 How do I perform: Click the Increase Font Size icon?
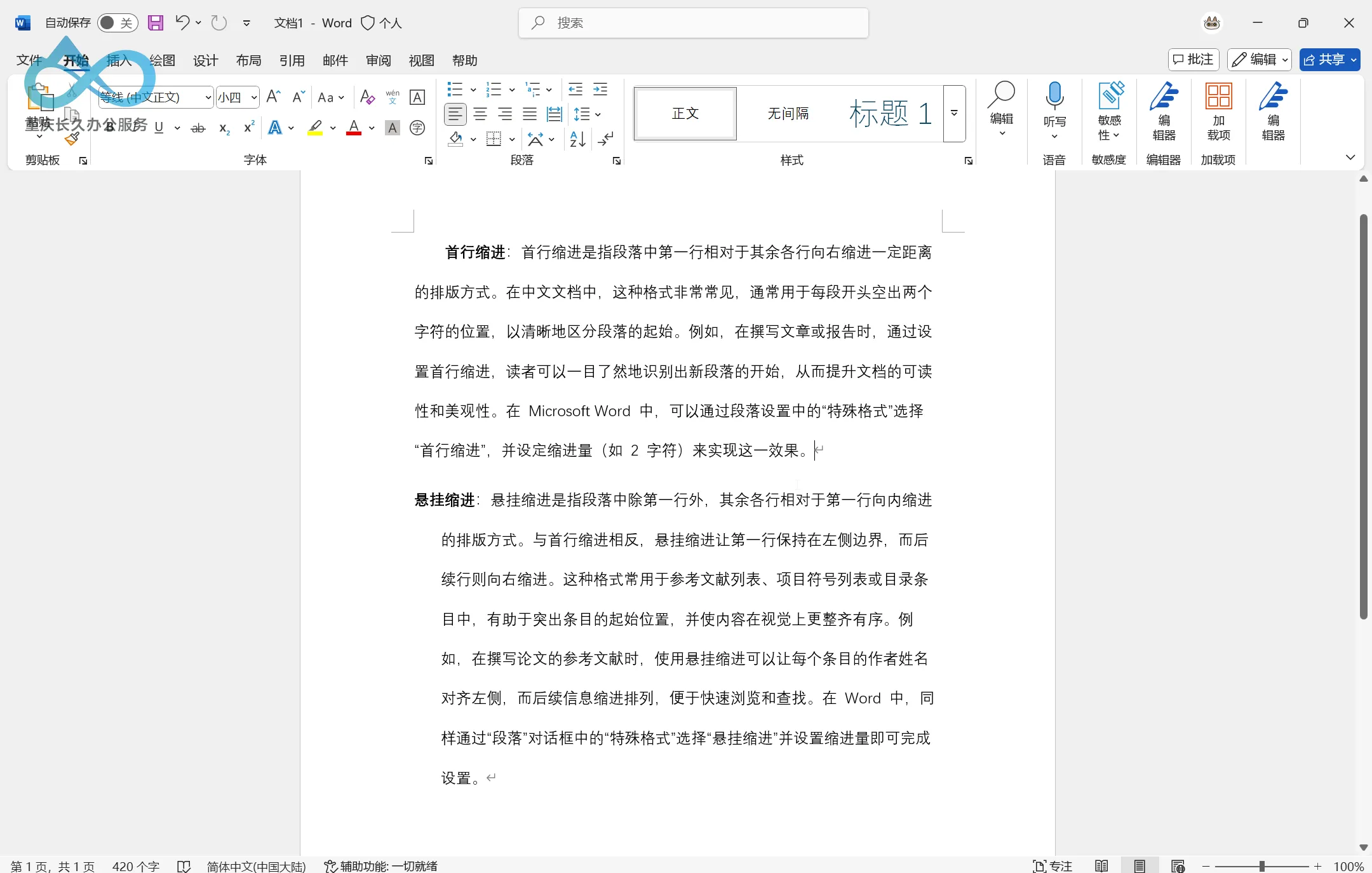[273, 97]
